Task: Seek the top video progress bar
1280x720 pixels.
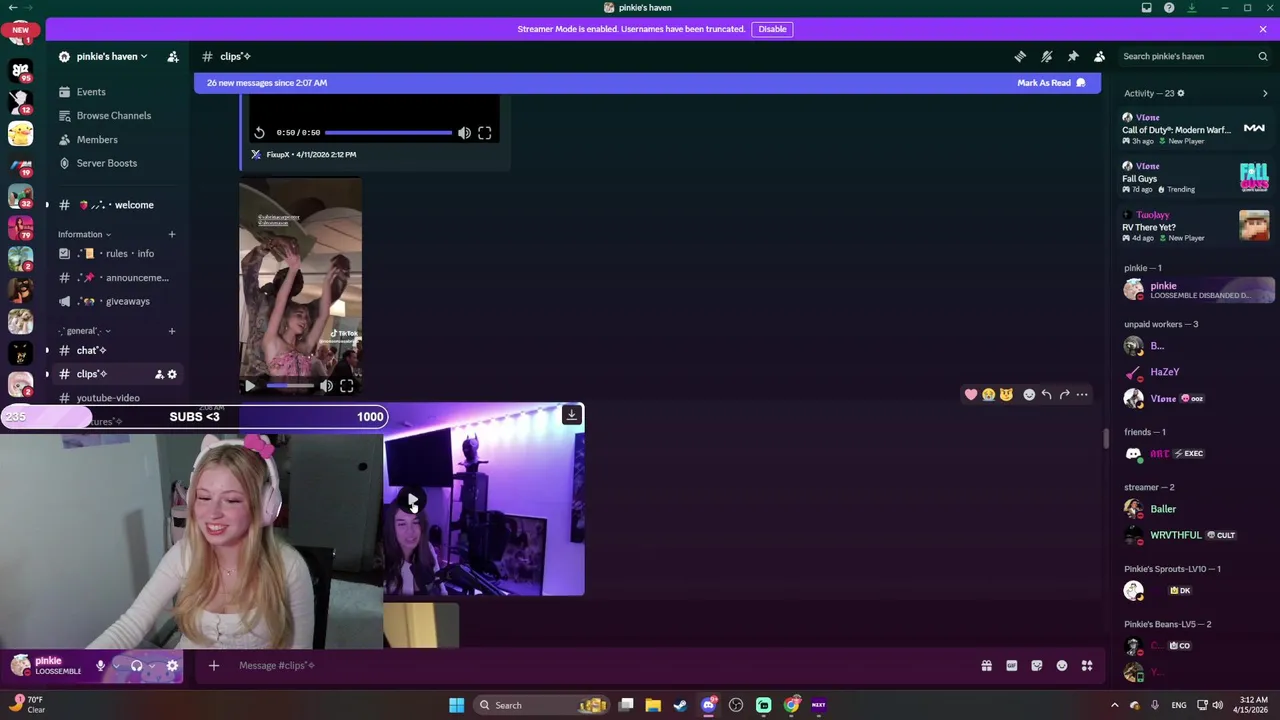Action: pos(388,132)
